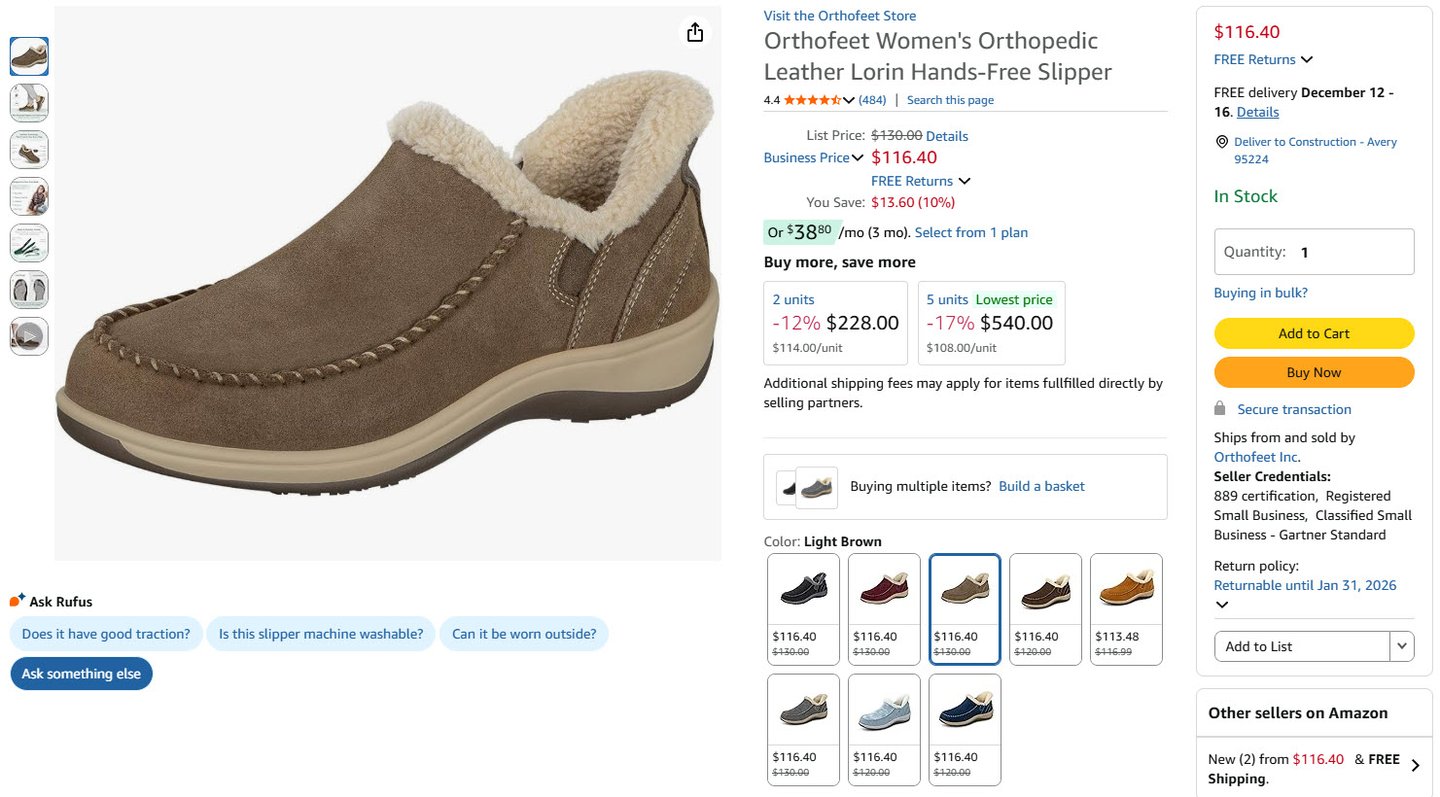Open star rating breakdown popover
1440x797 pixels.
[849, 100]
